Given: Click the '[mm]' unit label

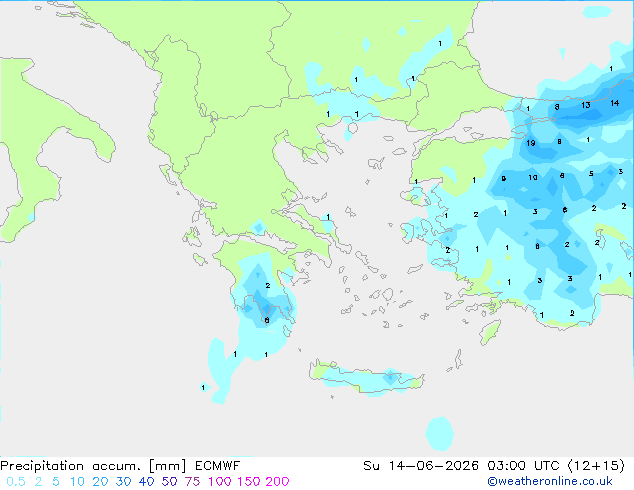Looking at the screenshot, I should 167,466.
